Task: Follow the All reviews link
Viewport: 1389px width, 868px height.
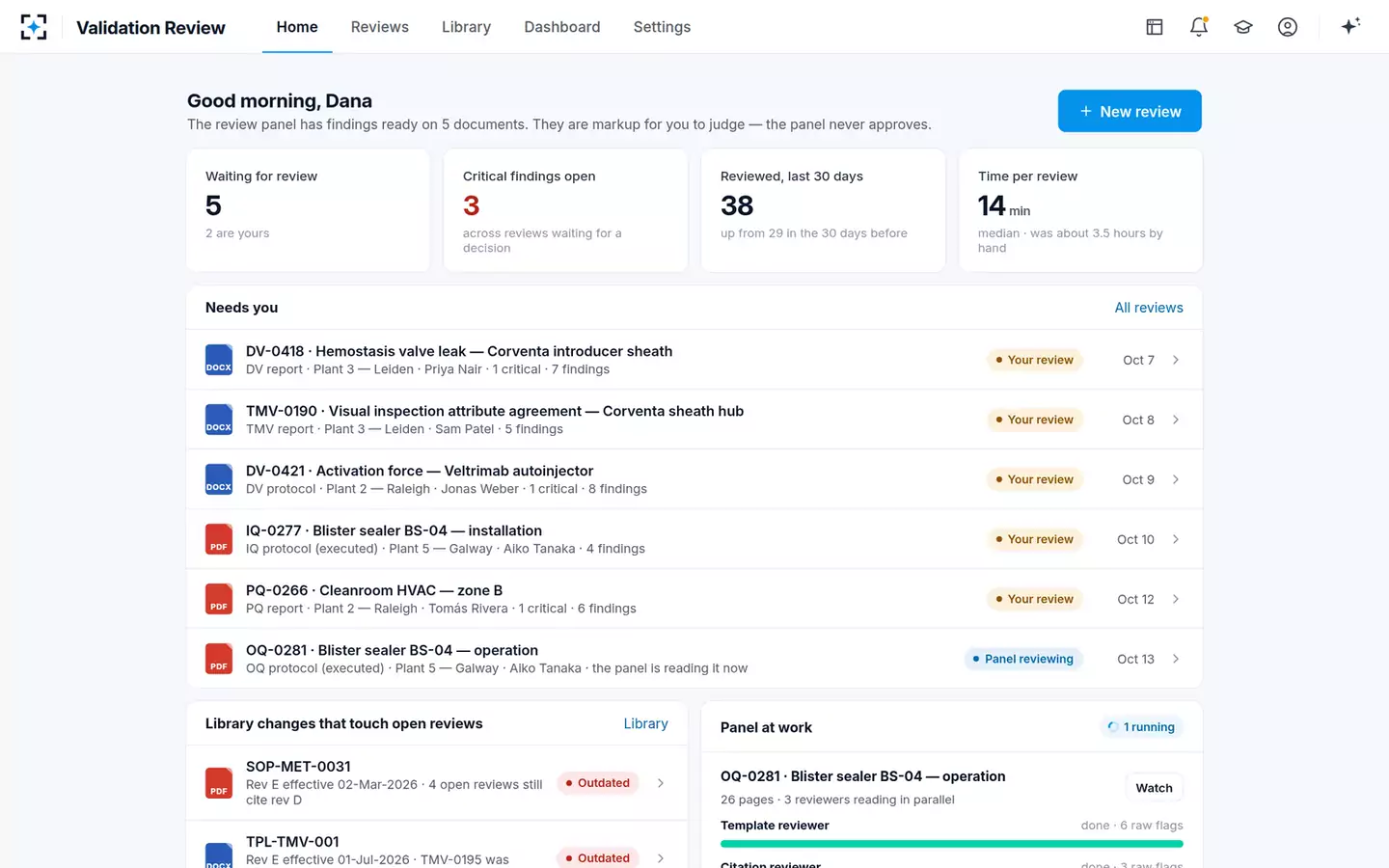Action: tap(1149, 308)
